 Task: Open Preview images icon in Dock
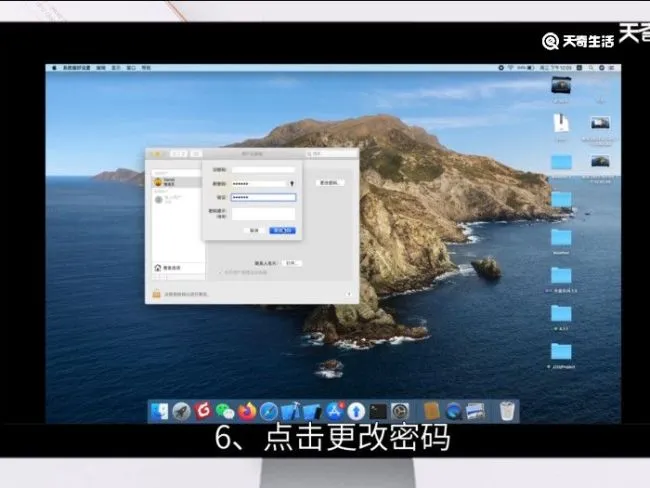pos(476,411)
